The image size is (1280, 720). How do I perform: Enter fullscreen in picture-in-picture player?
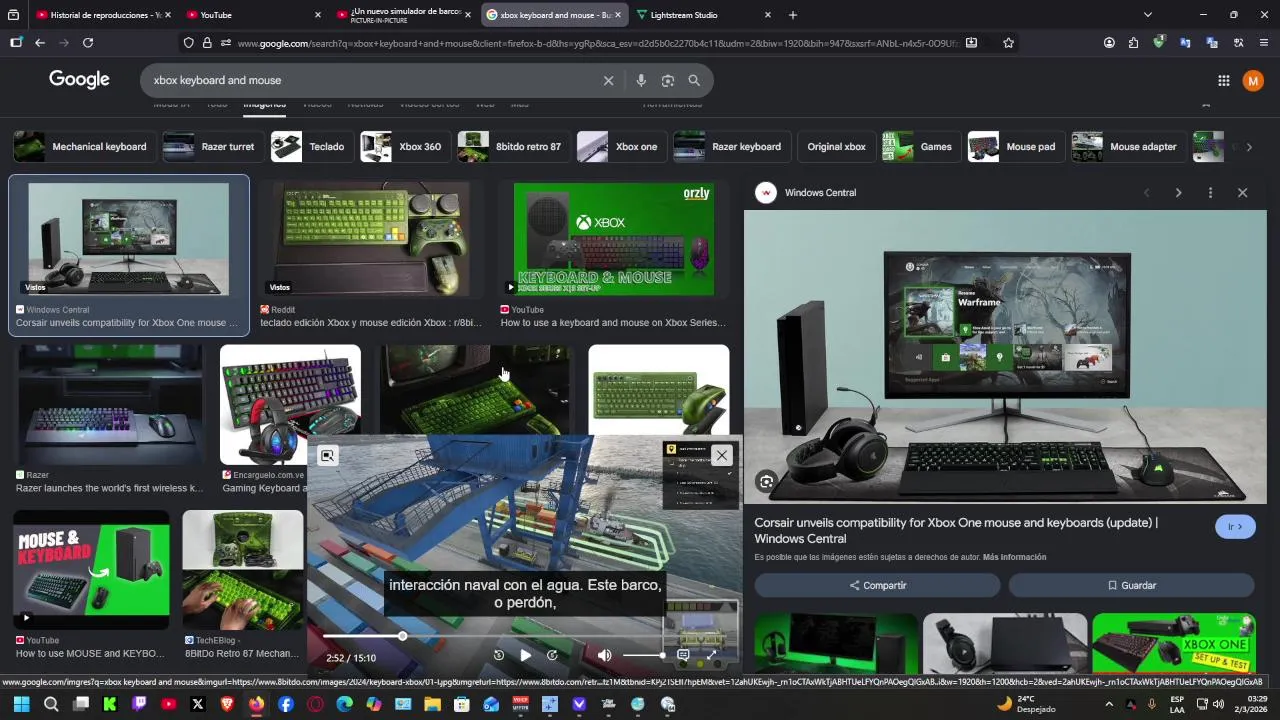click(712, 655)
